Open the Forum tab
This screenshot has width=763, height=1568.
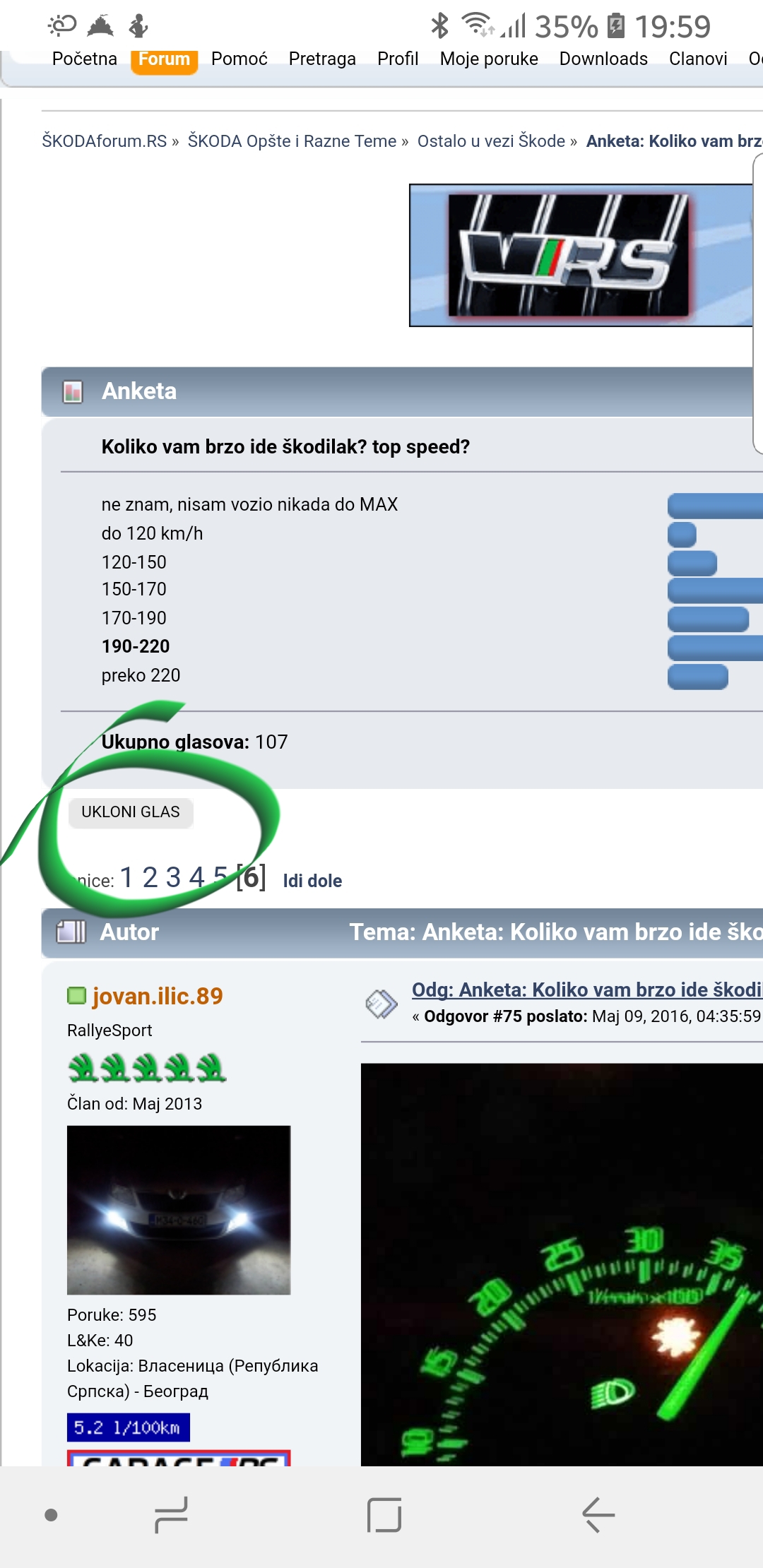pyautogui.click(x=164, y=59)
